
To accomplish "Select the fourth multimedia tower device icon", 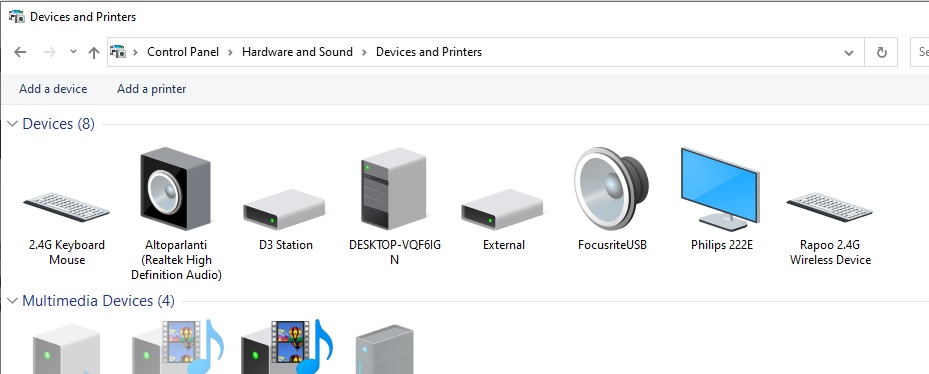I will click(385, 350).
